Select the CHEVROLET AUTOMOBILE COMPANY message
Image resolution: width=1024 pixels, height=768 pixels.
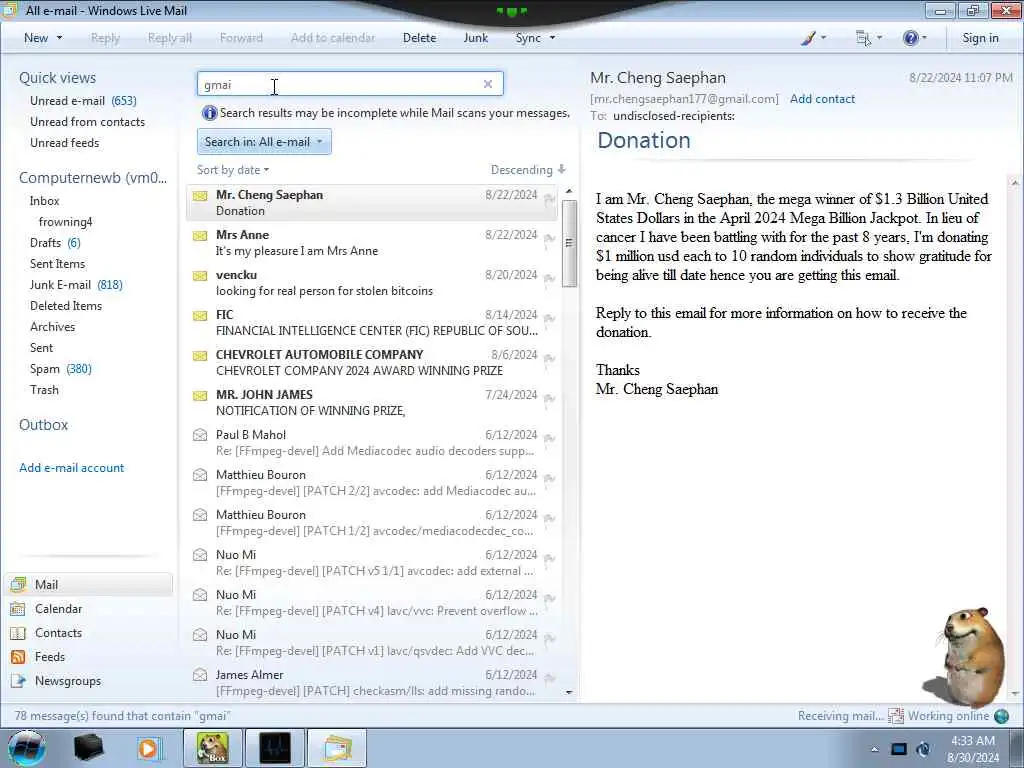[x=372, y=362]
